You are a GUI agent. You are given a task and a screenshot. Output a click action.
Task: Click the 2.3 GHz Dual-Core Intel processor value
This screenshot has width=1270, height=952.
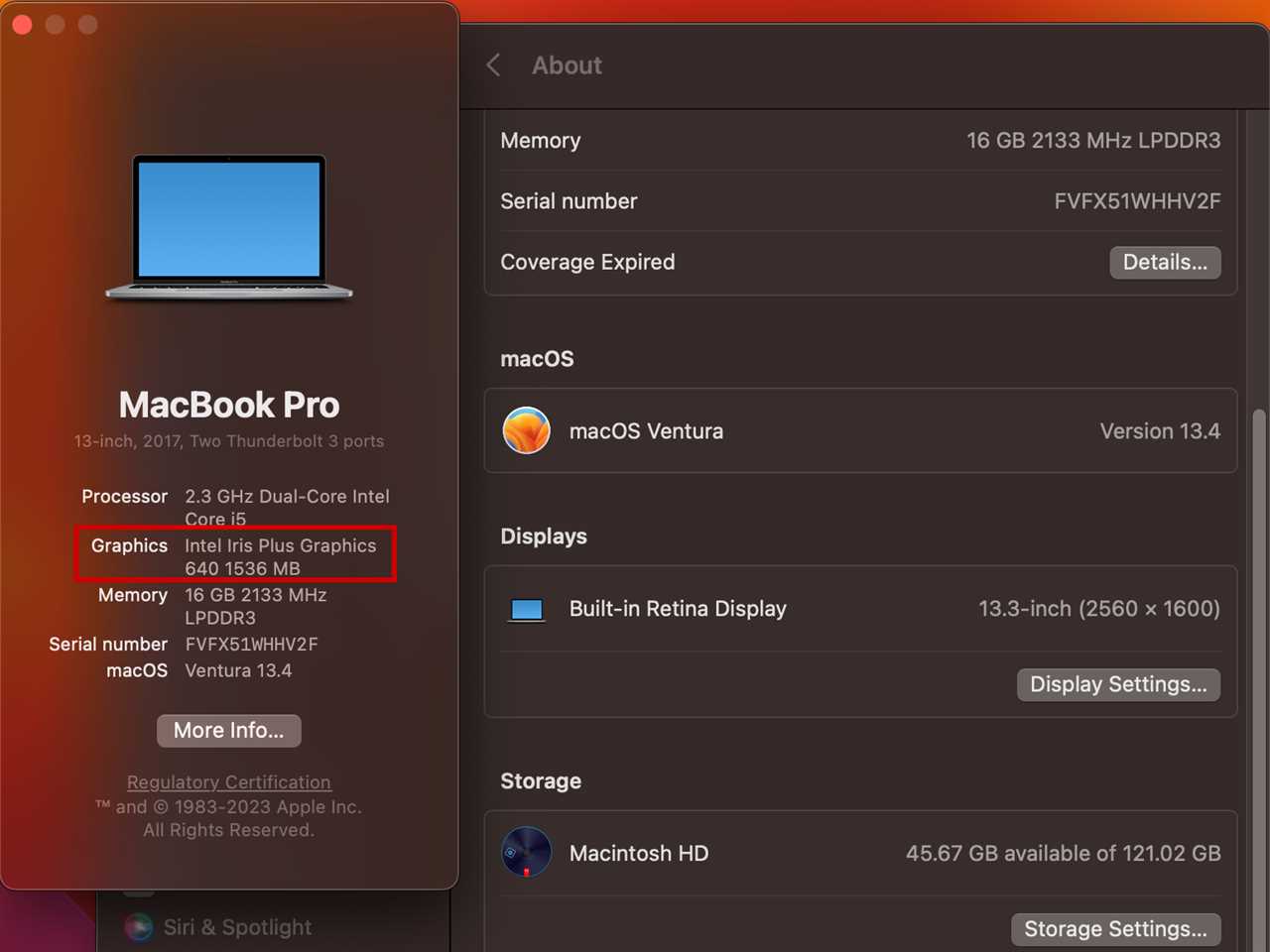tap(287, 507)
